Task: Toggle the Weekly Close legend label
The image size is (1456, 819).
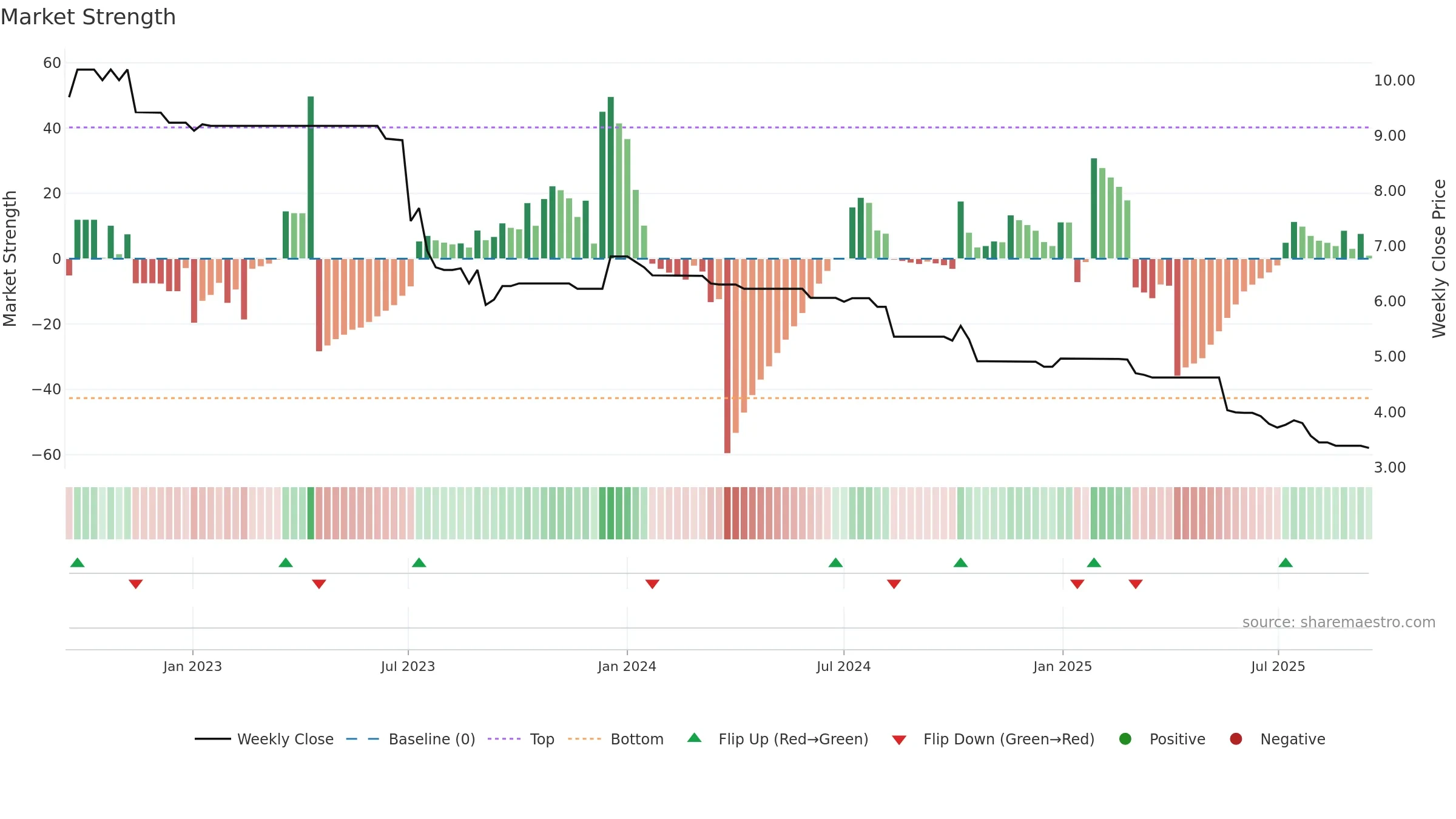Action: coord(285,739)
